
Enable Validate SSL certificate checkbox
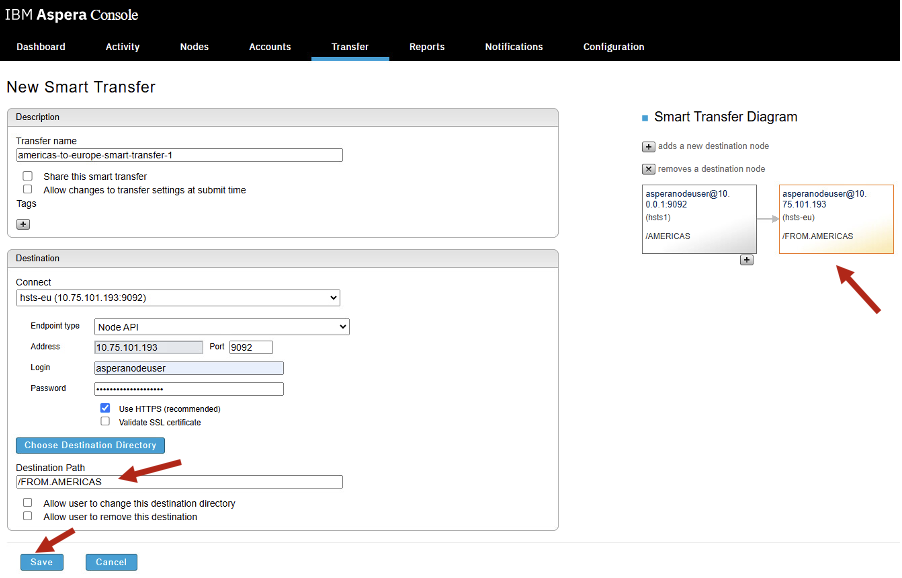[x=105, y=422]
